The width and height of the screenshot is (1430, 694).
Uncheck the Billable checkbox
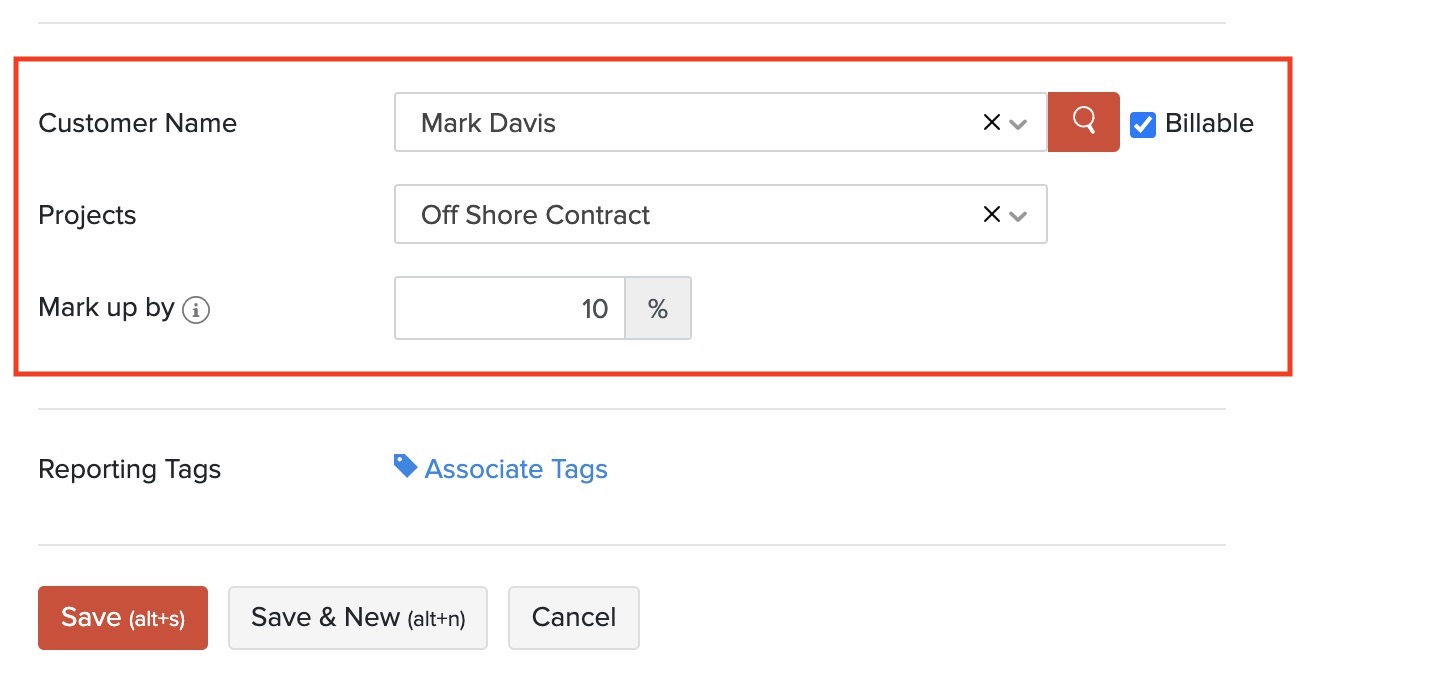(x=1143, y=124)
